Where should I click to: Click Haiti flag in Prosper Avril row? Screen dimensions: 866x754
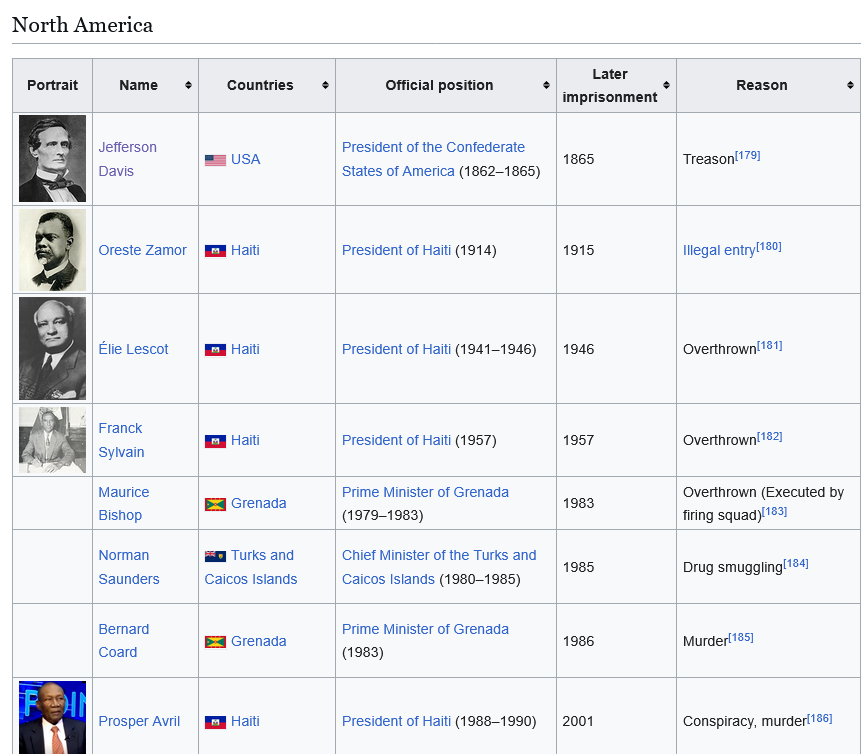coord(215,723)
